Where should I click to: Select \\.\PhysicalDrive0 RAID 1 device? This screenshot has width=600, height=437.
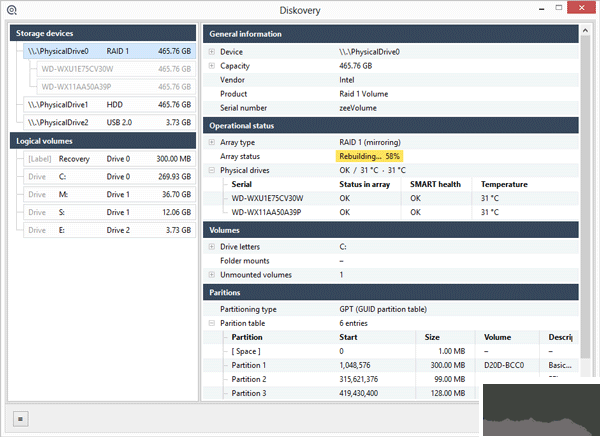tap(105, 50)
